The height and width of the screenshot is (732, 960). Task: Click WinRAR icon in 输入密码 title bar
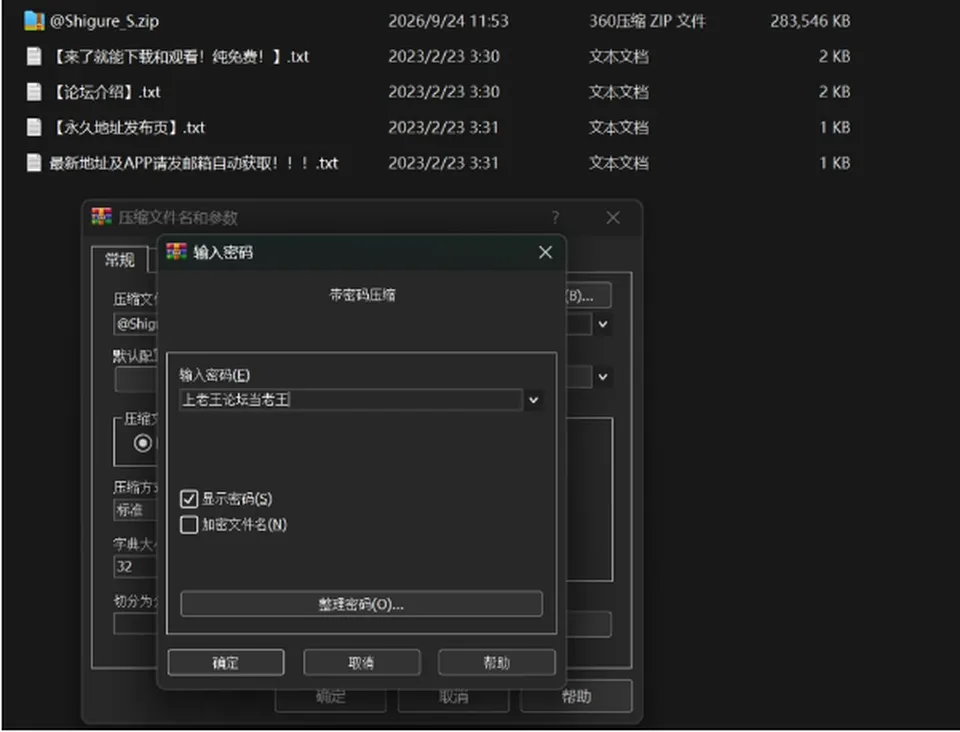176,252
